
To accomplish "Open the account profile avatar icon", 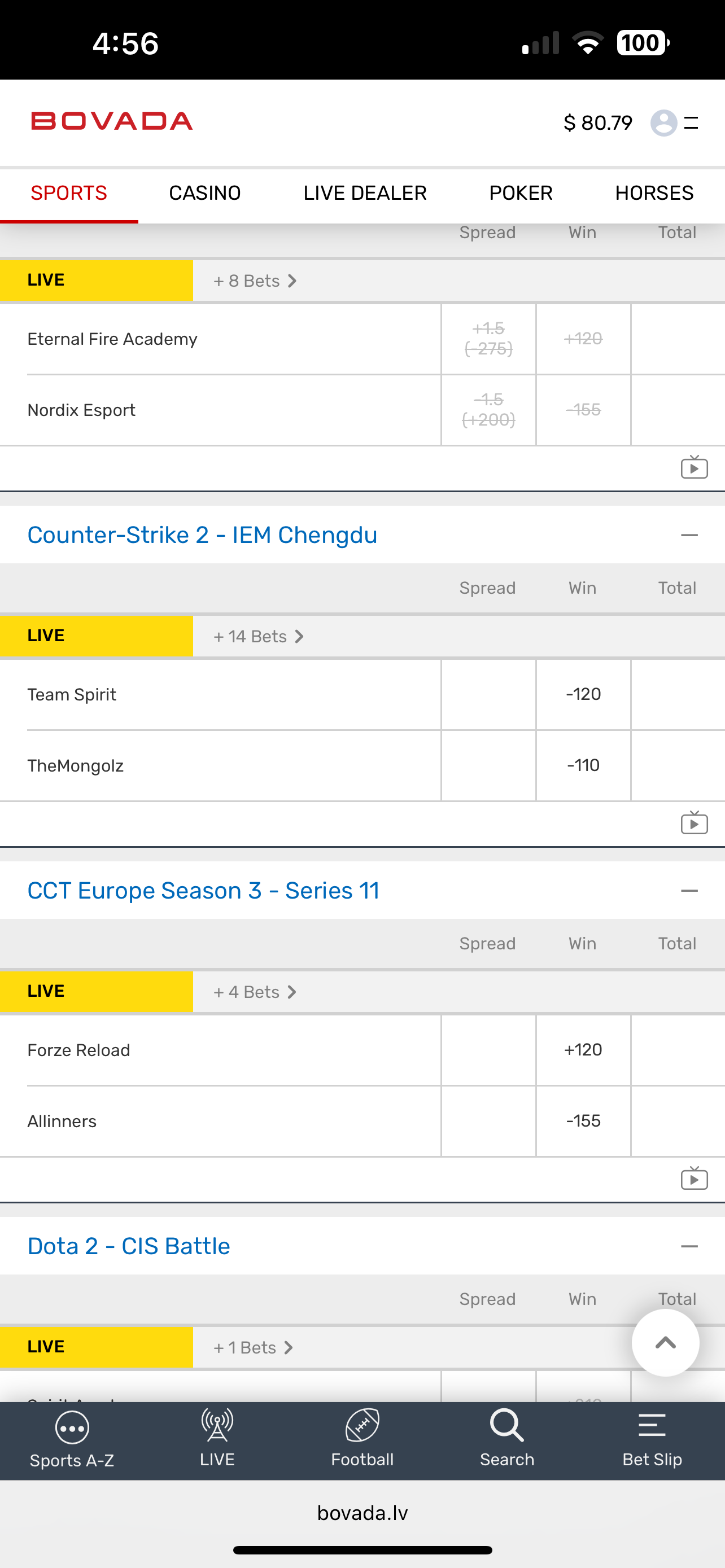I will click(663, 123).
